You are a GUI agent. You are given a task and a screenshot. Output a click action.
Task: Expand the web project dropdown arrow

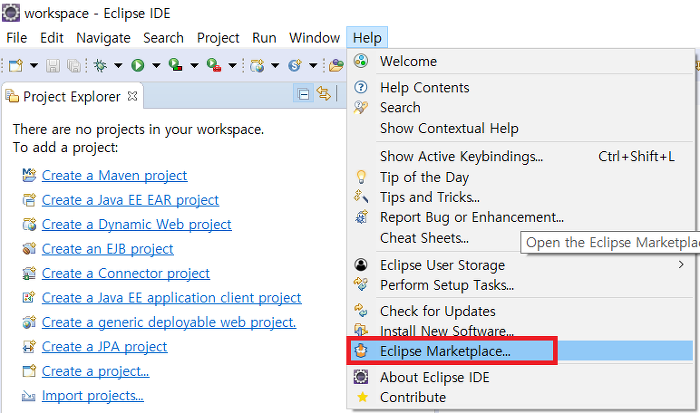pyautogui.click(x=275, y=66)
